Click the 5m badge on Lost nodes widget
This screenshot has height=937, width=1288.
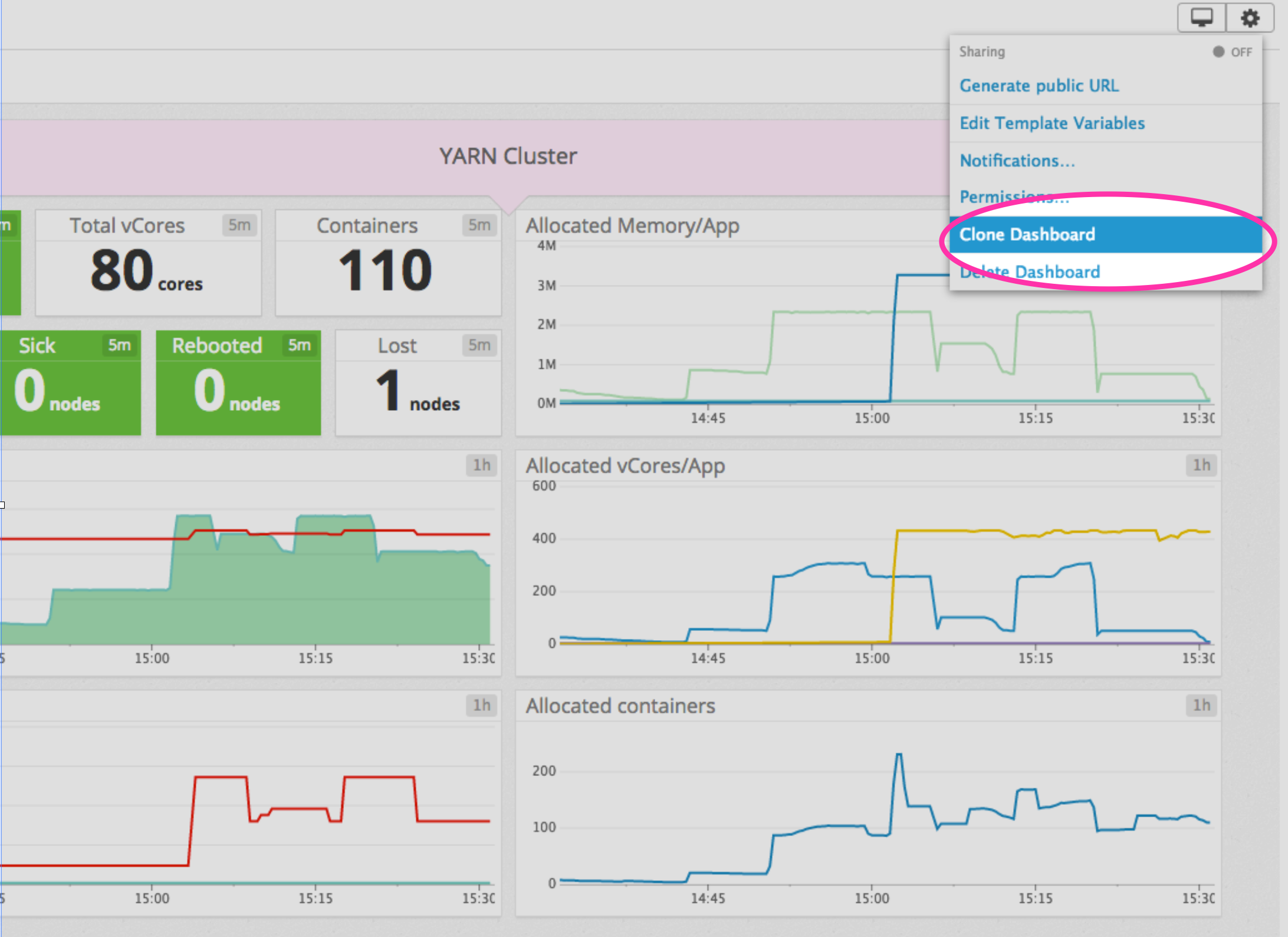479,346
